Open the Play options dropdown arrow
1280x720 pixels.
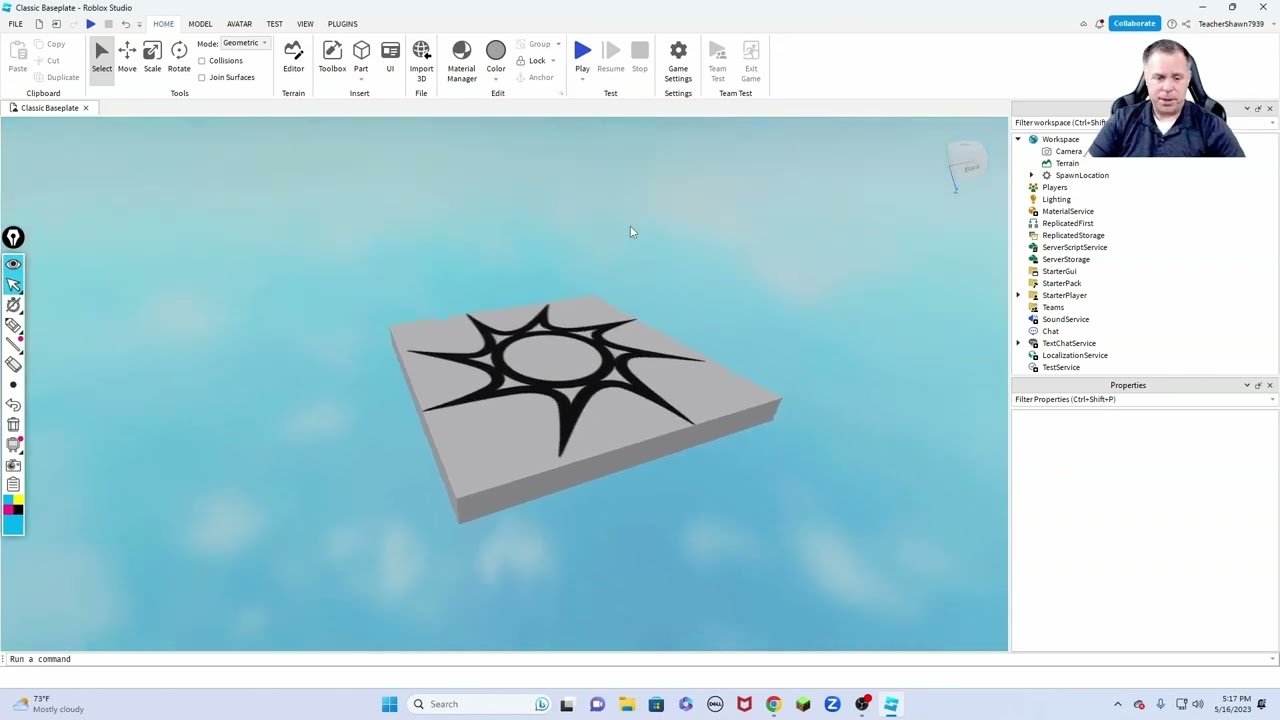click(x=582, y=79)
